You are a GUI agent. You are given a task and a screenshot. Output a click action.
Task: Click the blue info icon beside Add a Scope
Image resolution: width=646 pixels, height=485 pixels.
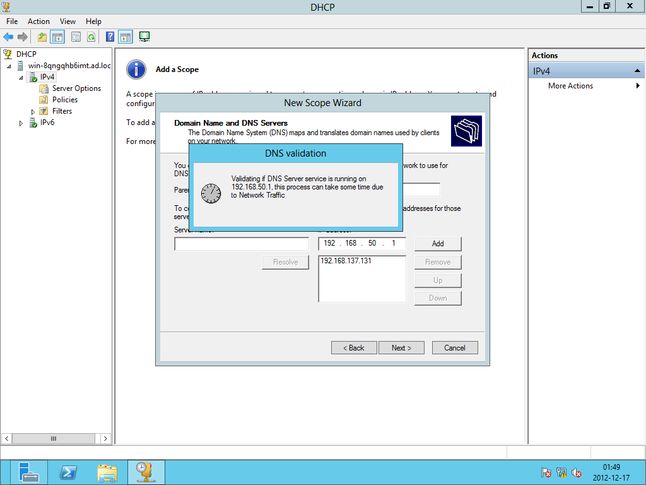pos(136,69)
